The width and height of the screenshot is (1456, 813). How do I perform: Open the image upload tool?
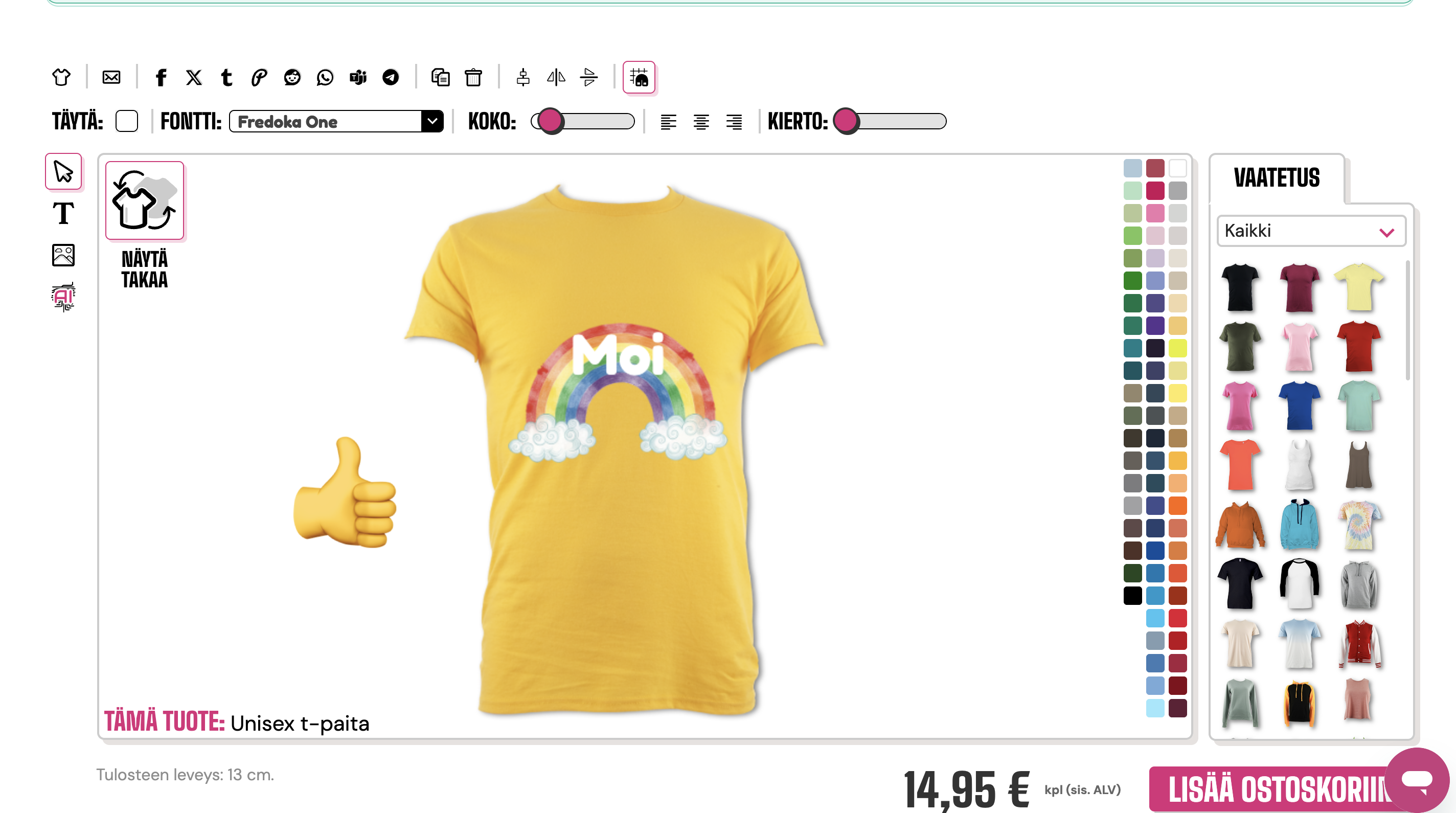[63, 255]
